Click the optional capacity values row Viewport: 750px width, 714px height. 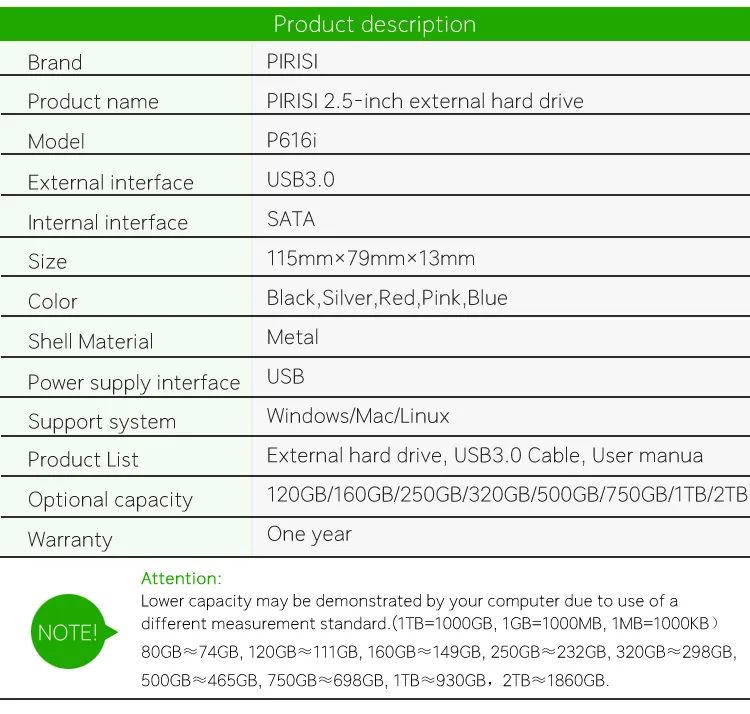507,494
